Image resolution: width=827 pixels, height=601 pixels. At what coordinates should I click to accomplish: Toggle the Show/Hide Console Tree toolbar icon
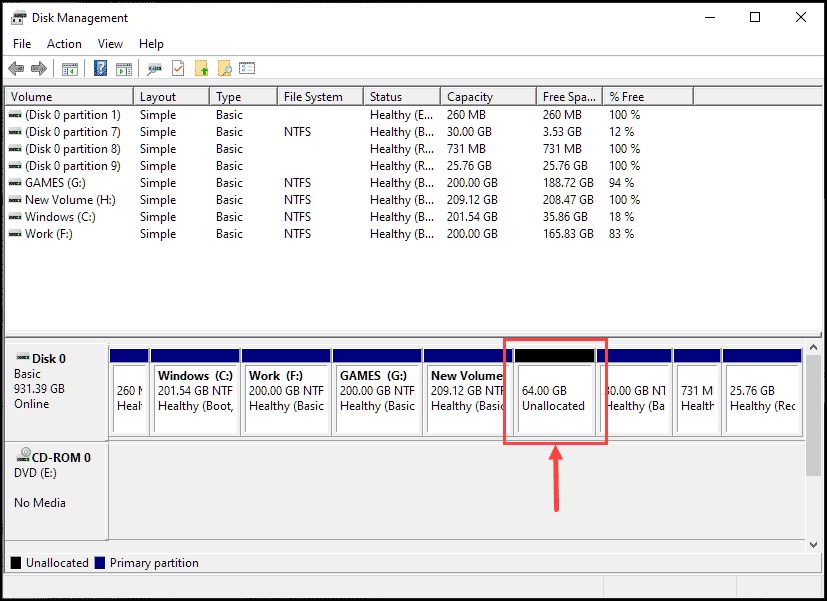(69, 68)
